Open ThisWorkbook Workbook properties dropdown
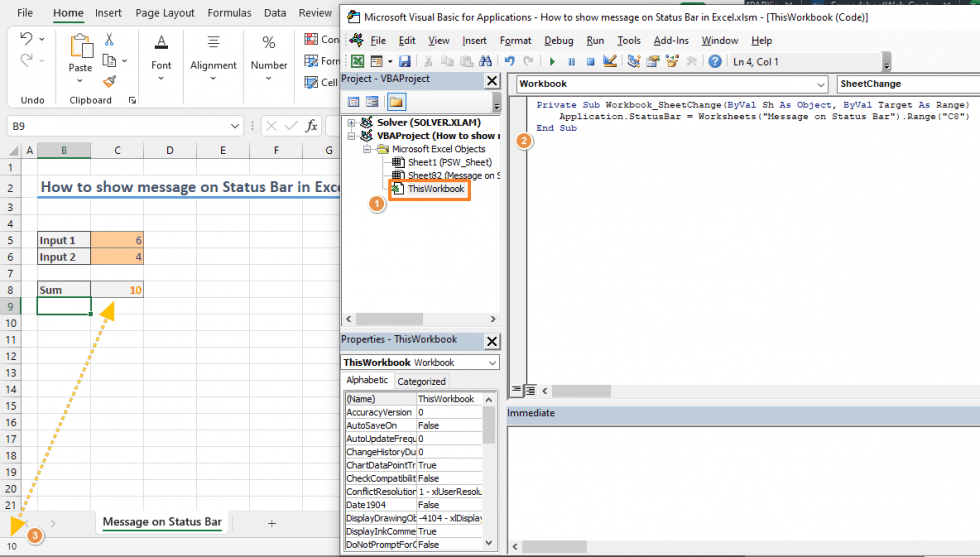 pyautogui.click(x=492, y=363)
